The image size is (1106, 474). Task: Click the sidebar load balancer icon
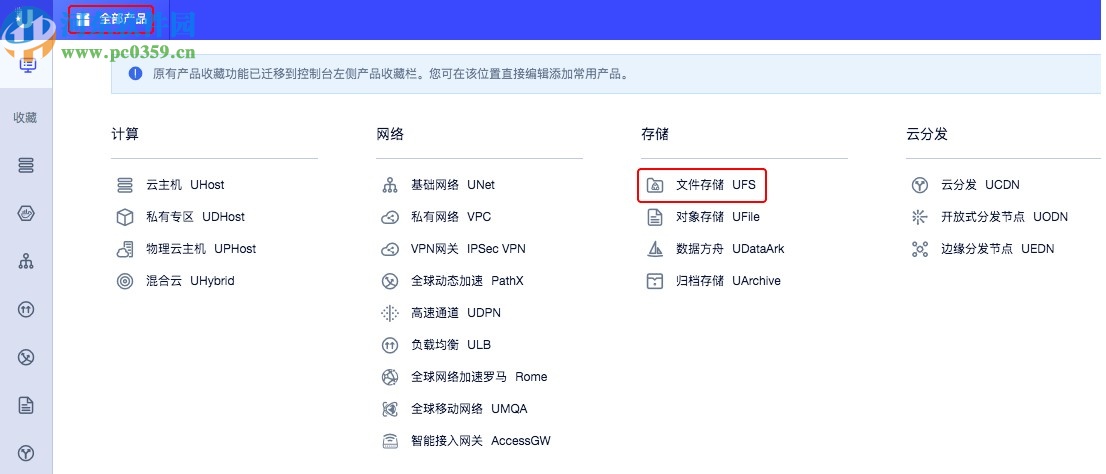(26, 310)
